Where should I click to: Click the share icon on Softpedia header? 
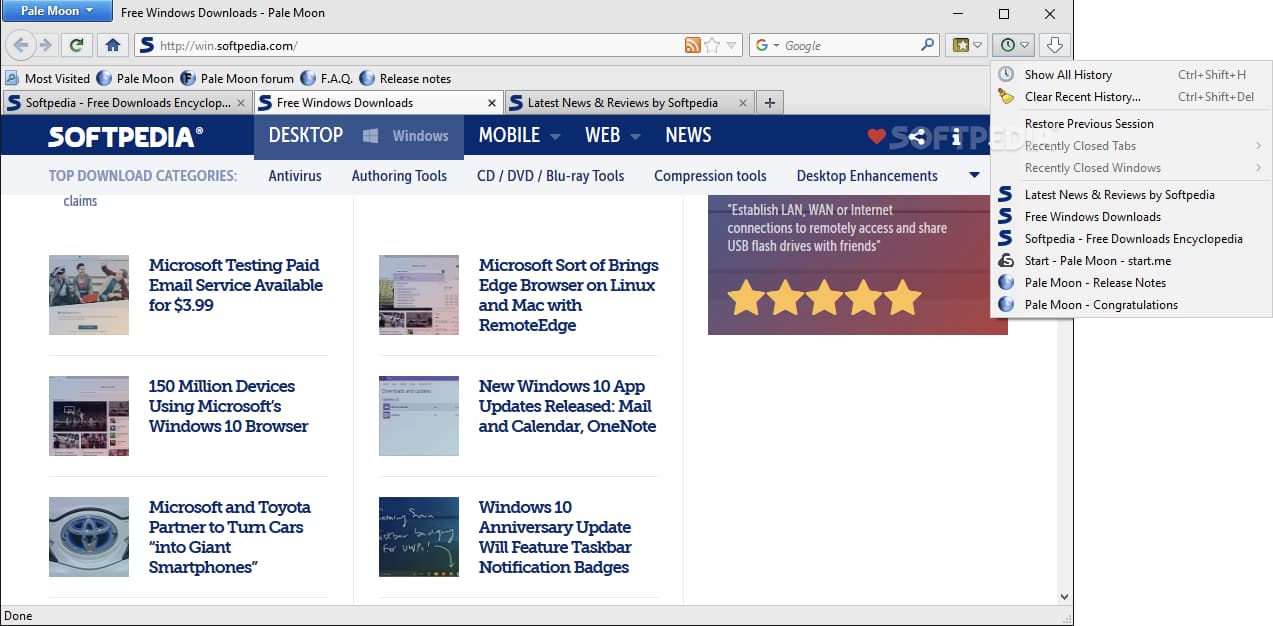coord(917,137)
